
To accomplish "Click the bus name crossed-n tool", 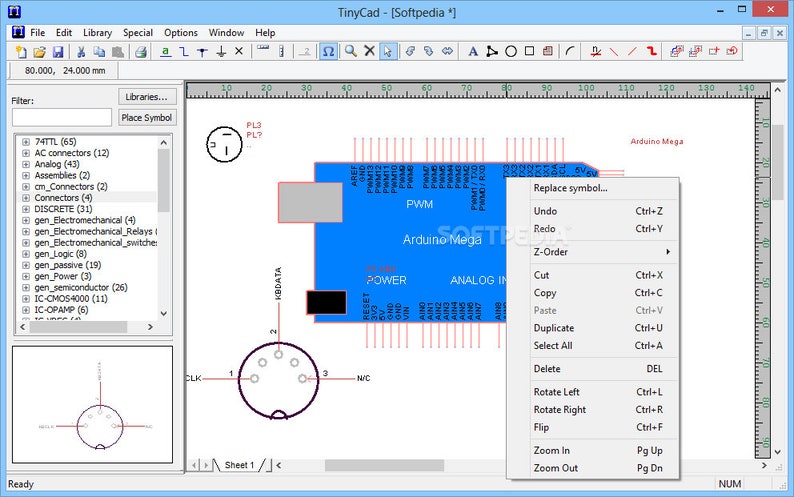I will coord(596,51).
